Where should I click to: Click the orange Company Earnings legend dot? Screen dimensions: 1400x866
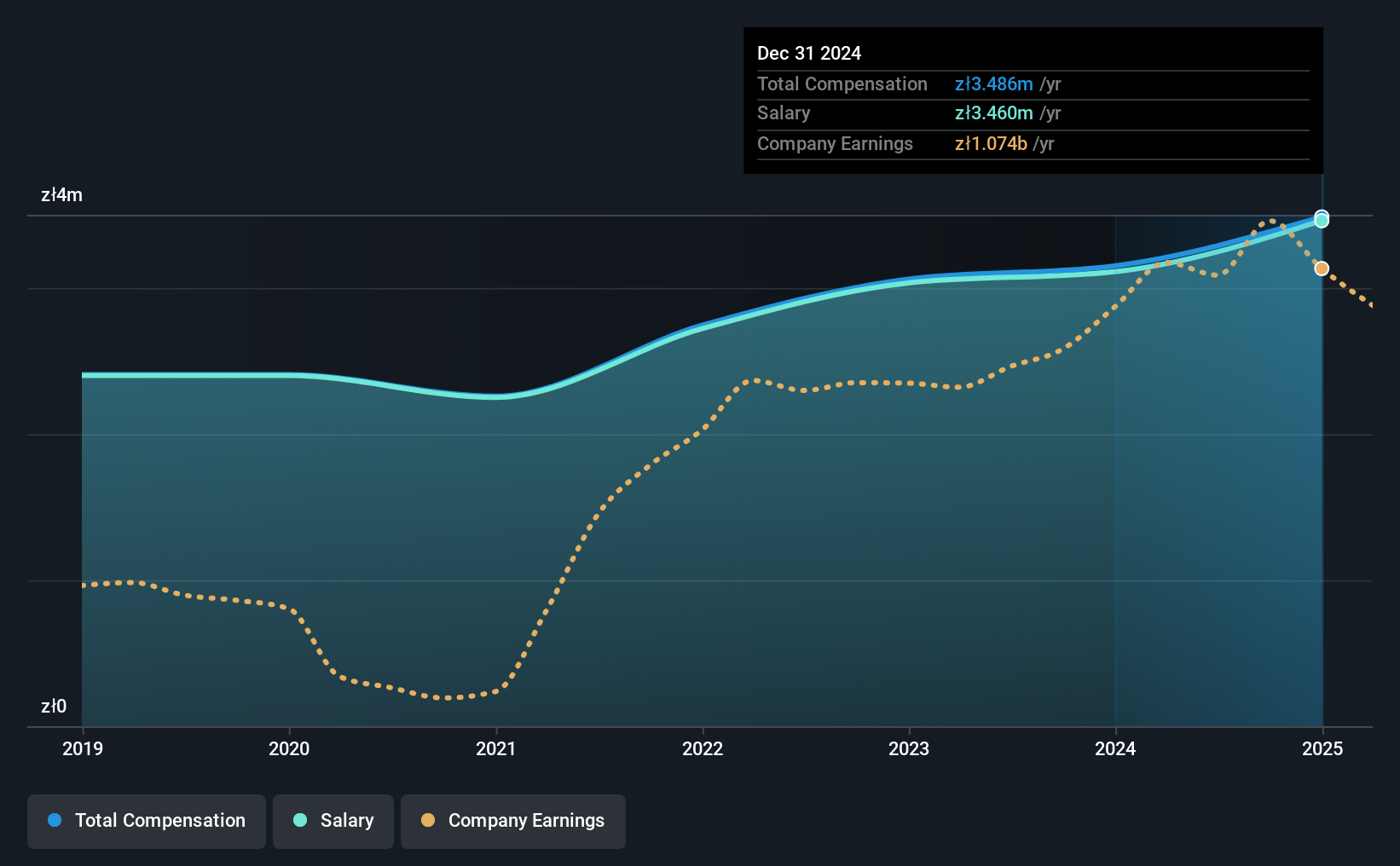point(428,820)
